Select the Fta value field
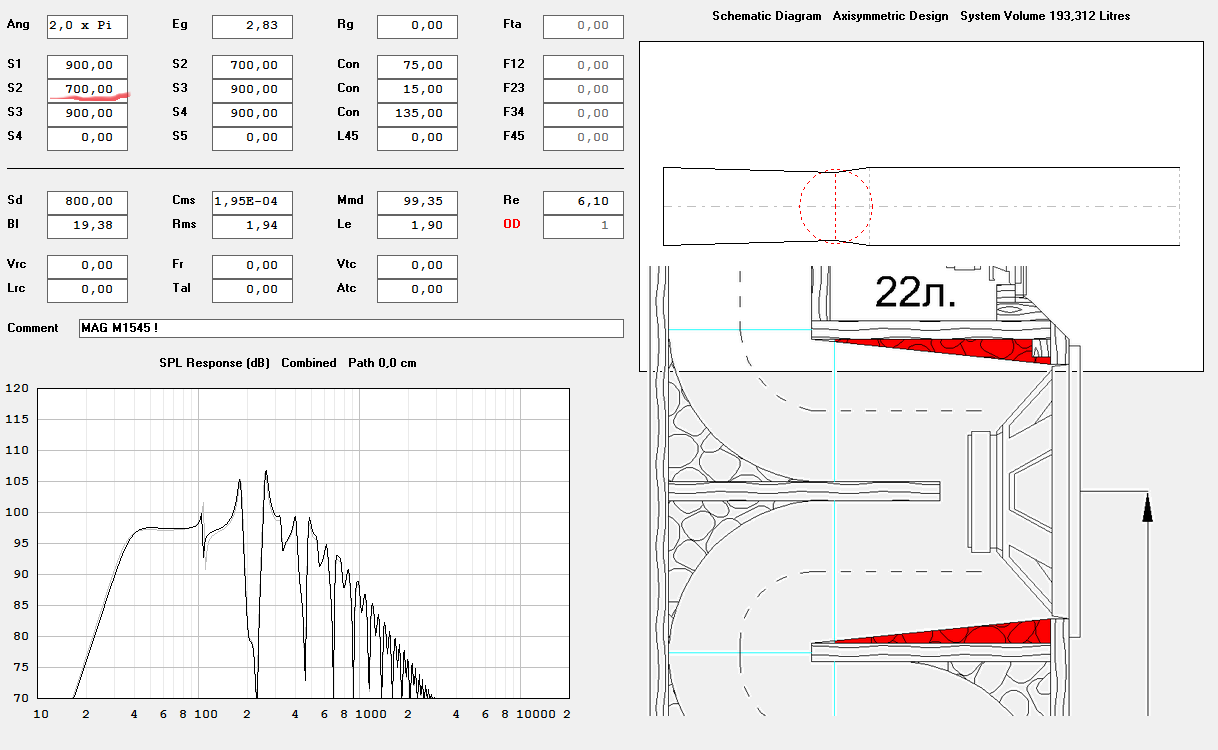Viewport: 1218px width, 750px height. pos(583,27)
